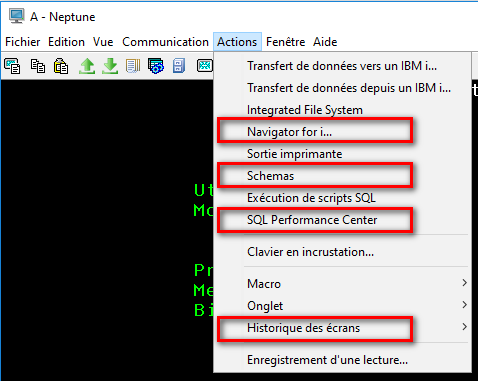Expand the Macro submenu
The height and width of the screenshot is (381, 478).
coord(342,284)
